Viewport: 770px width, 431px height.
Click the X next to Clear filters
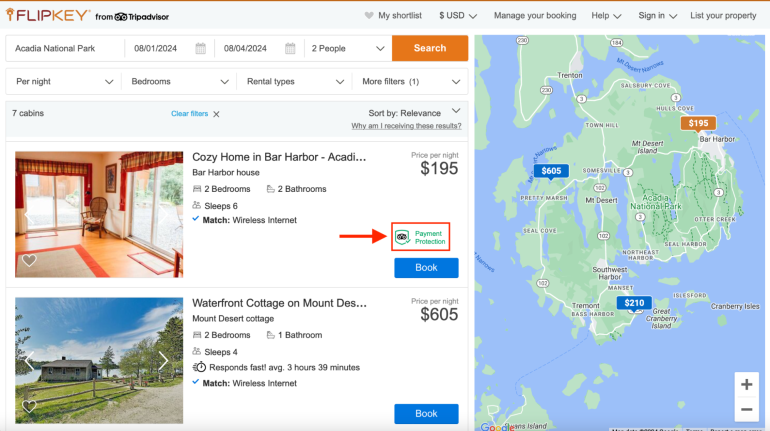[x=216, y=114]
